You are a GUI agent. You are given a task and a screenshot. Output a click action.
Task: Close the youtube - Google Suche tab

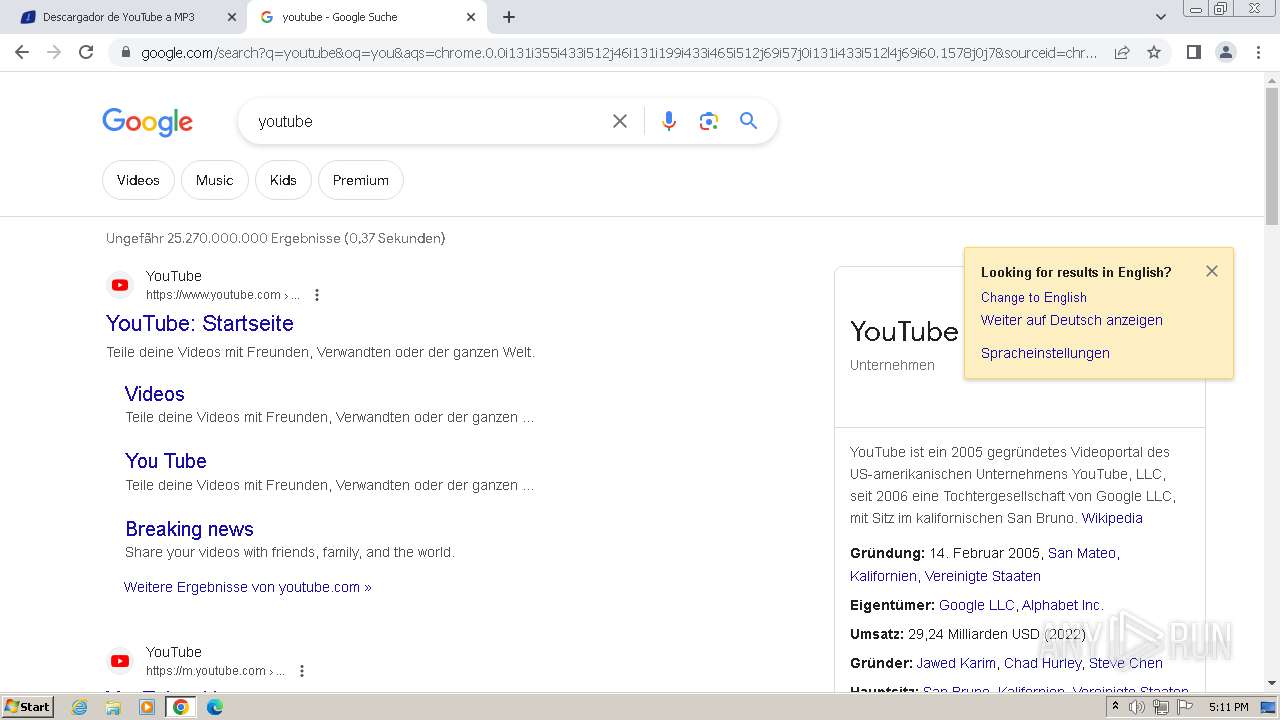point(471,17)
